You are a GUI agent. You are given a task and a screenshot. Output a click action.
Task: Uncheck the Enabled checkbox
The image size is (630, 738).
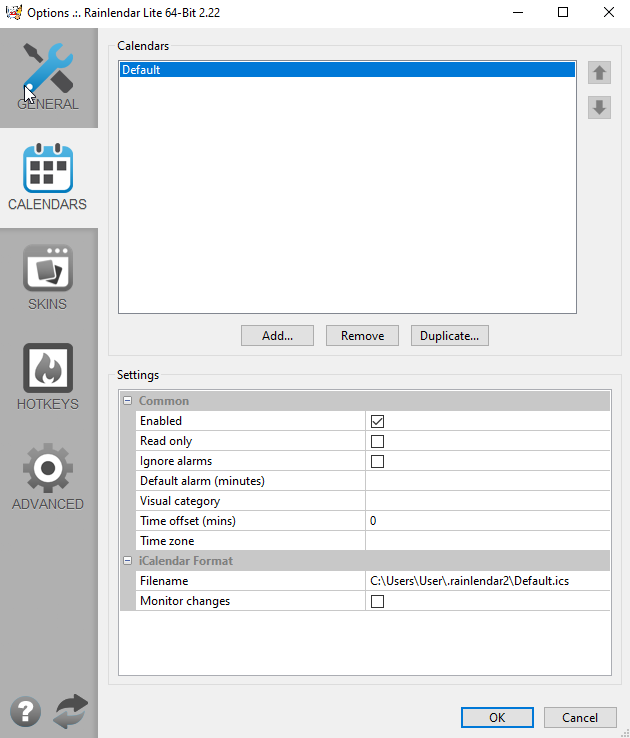(x=377, y=421)
